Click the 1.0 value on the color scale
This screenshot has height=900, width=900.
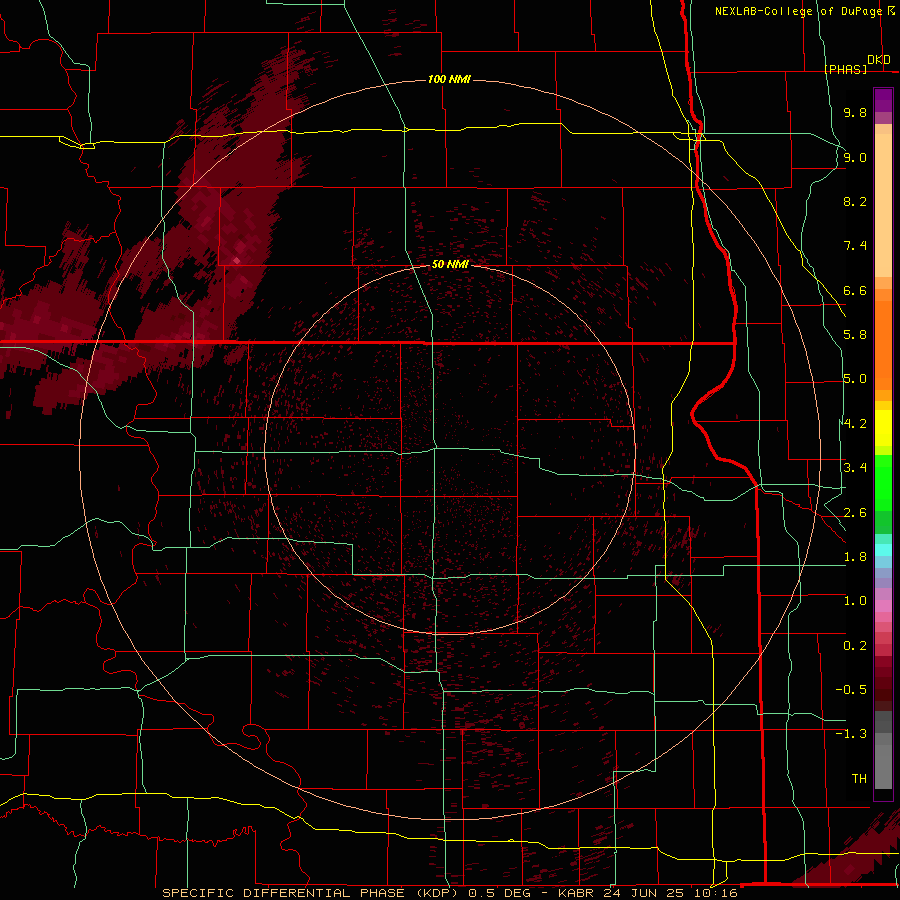point(855,601)
